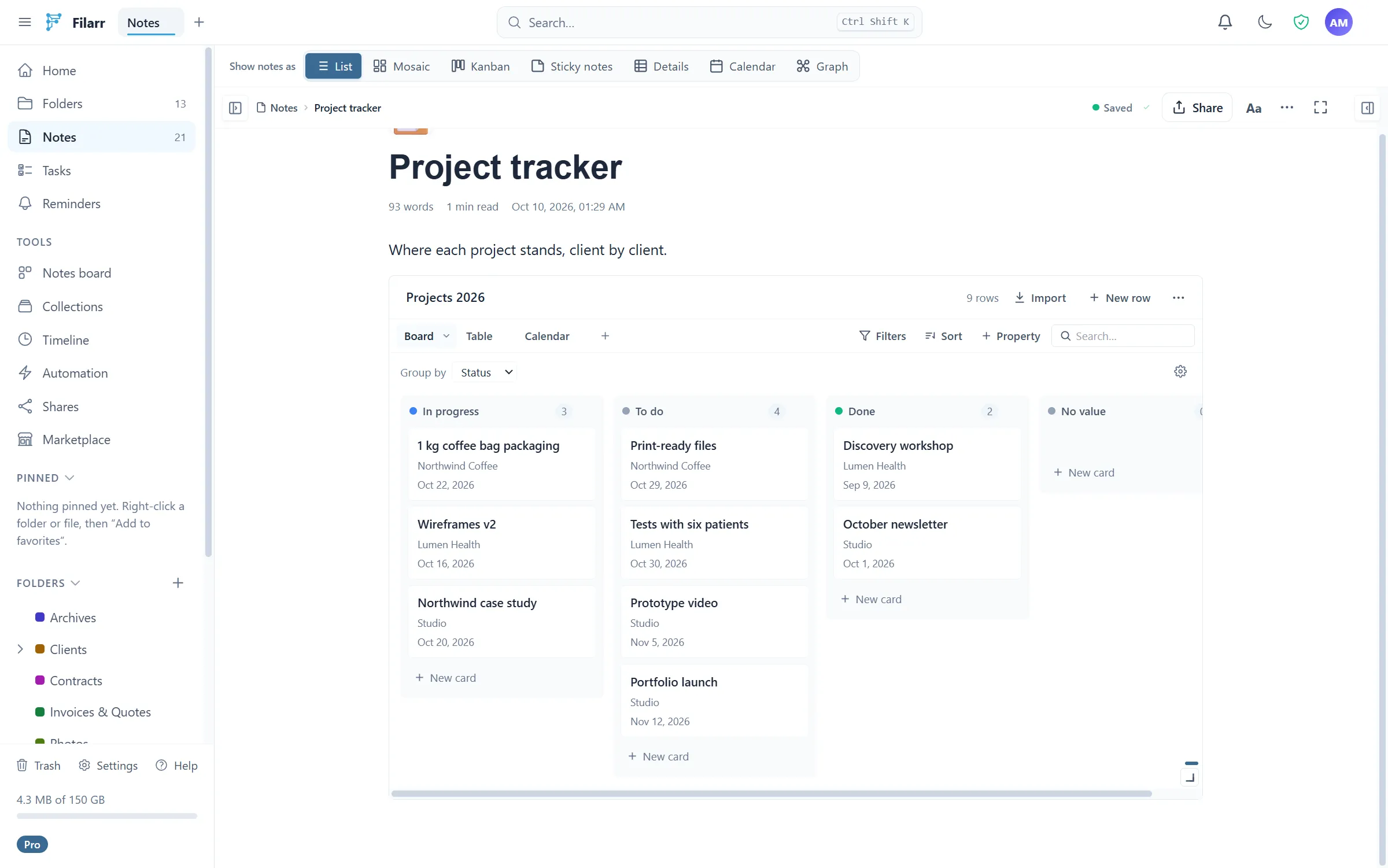Viewport: 1388px width, 868px height.
Task: Switch notes display to Details
Action: coord(662,67)
